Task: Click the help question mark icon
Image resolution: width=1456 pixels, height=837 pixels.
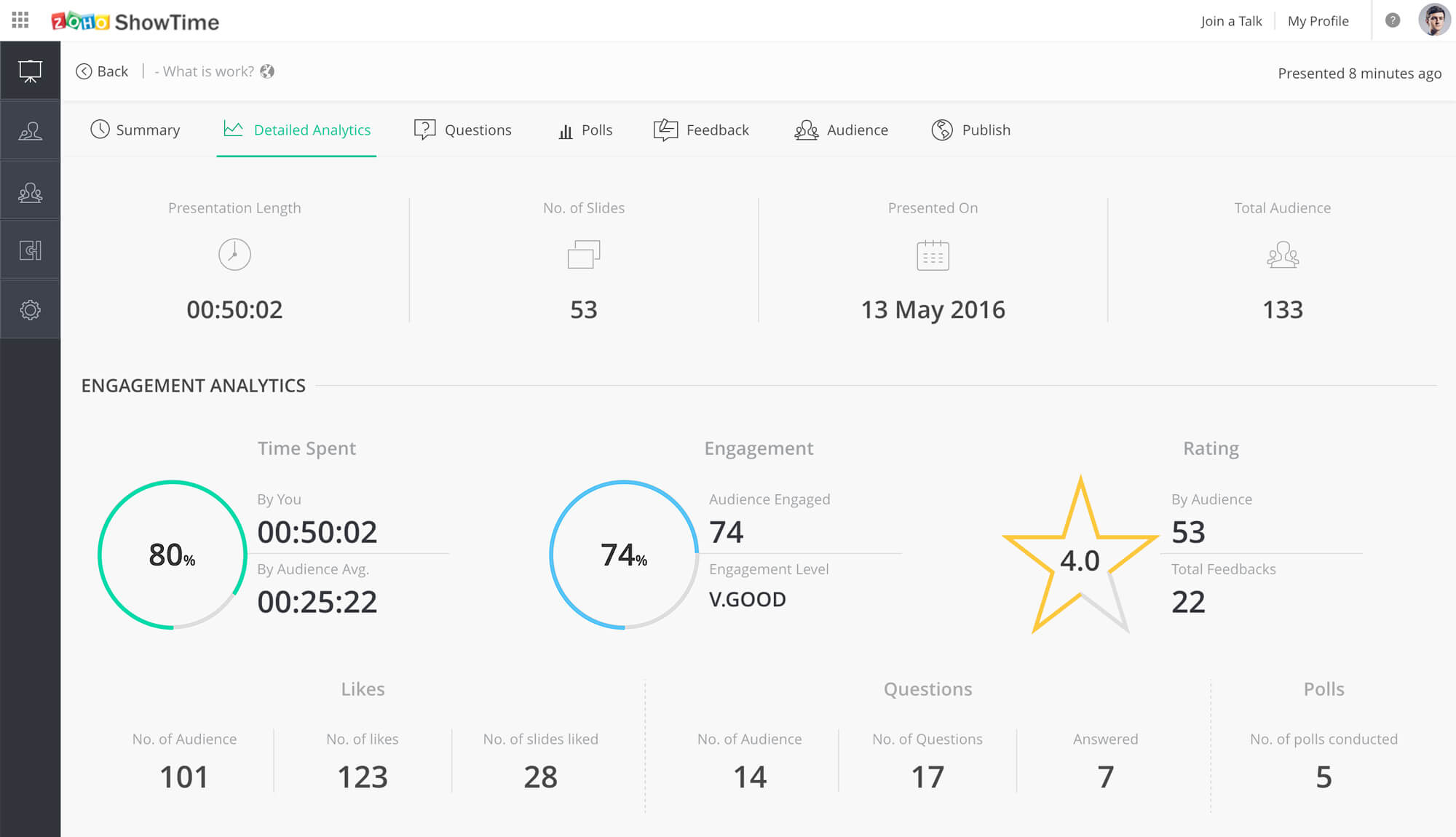Action: pyautogui.click(x=1392, y=20)
